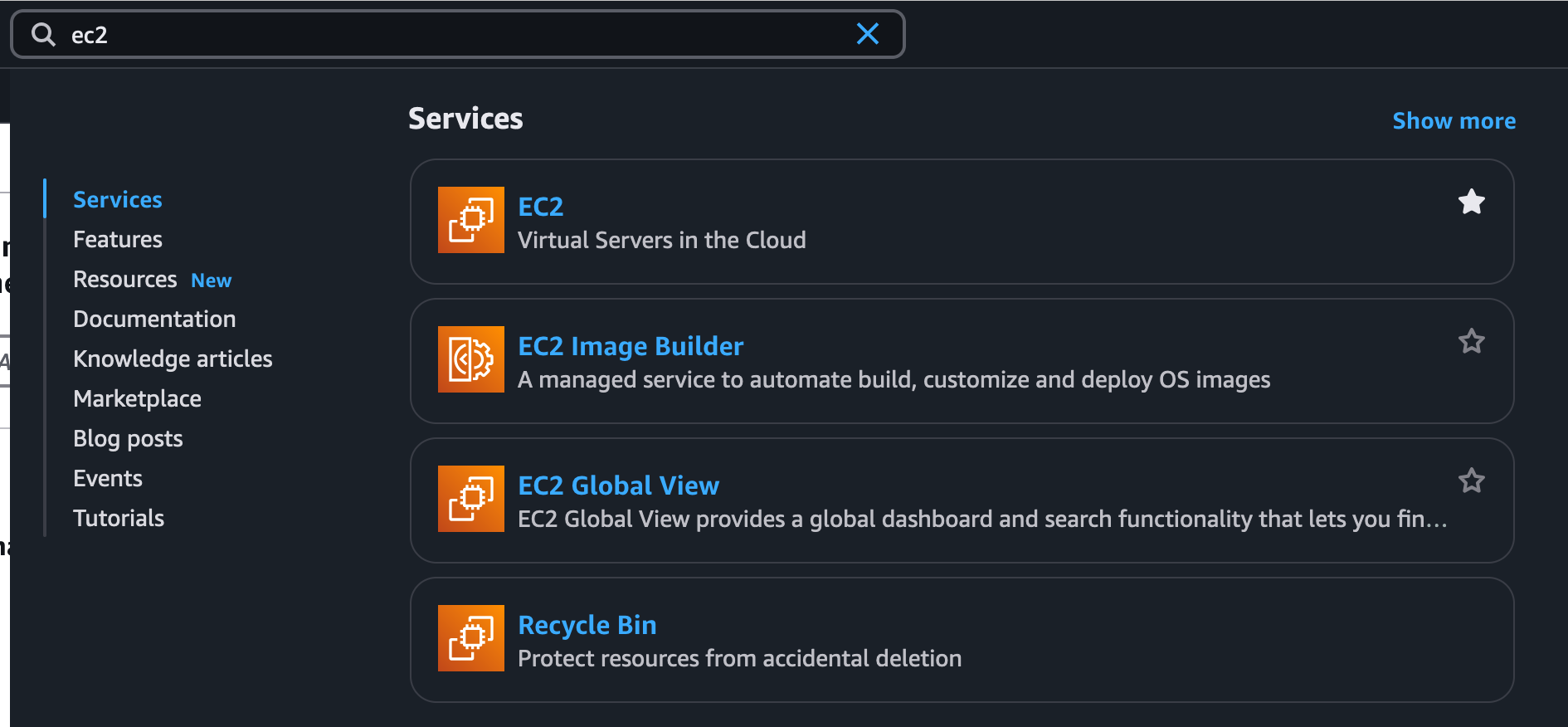Open the EC2 link

(541, 207)
